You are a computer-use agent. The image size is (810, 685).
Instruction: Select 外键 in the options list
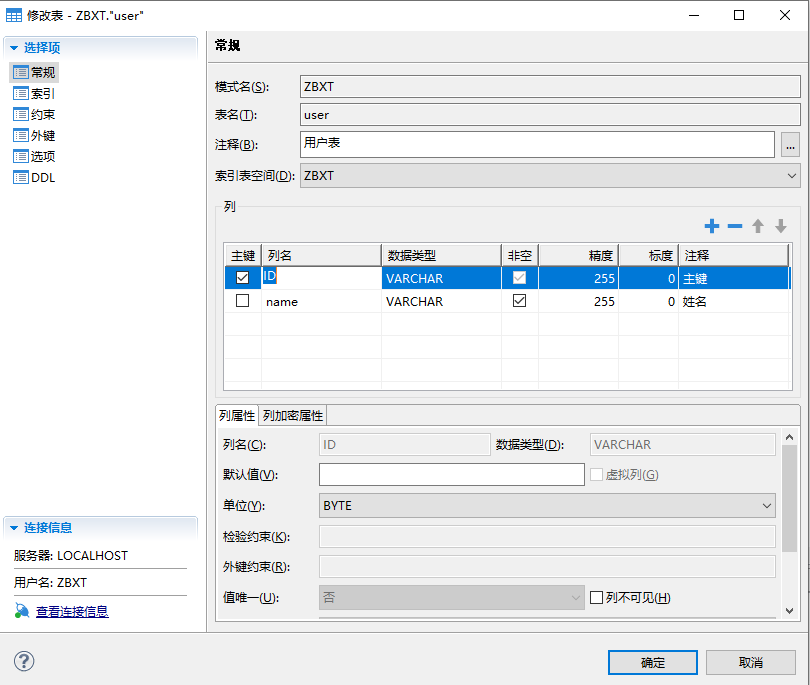pos(43,135)
